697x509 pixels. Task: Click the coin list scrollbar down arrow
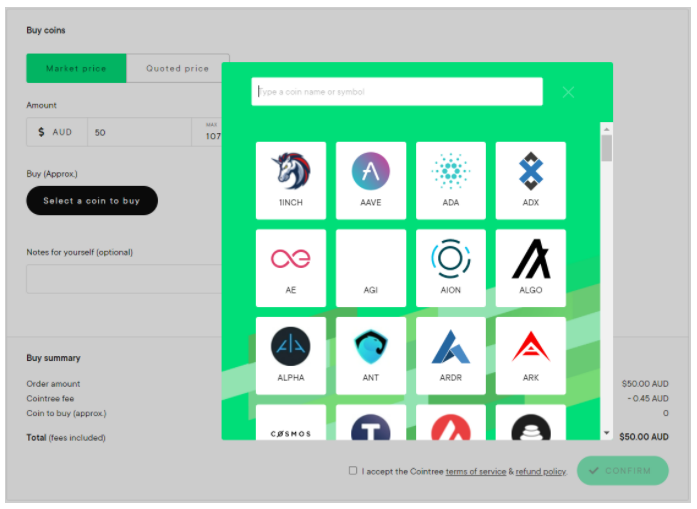coord(607,433)
